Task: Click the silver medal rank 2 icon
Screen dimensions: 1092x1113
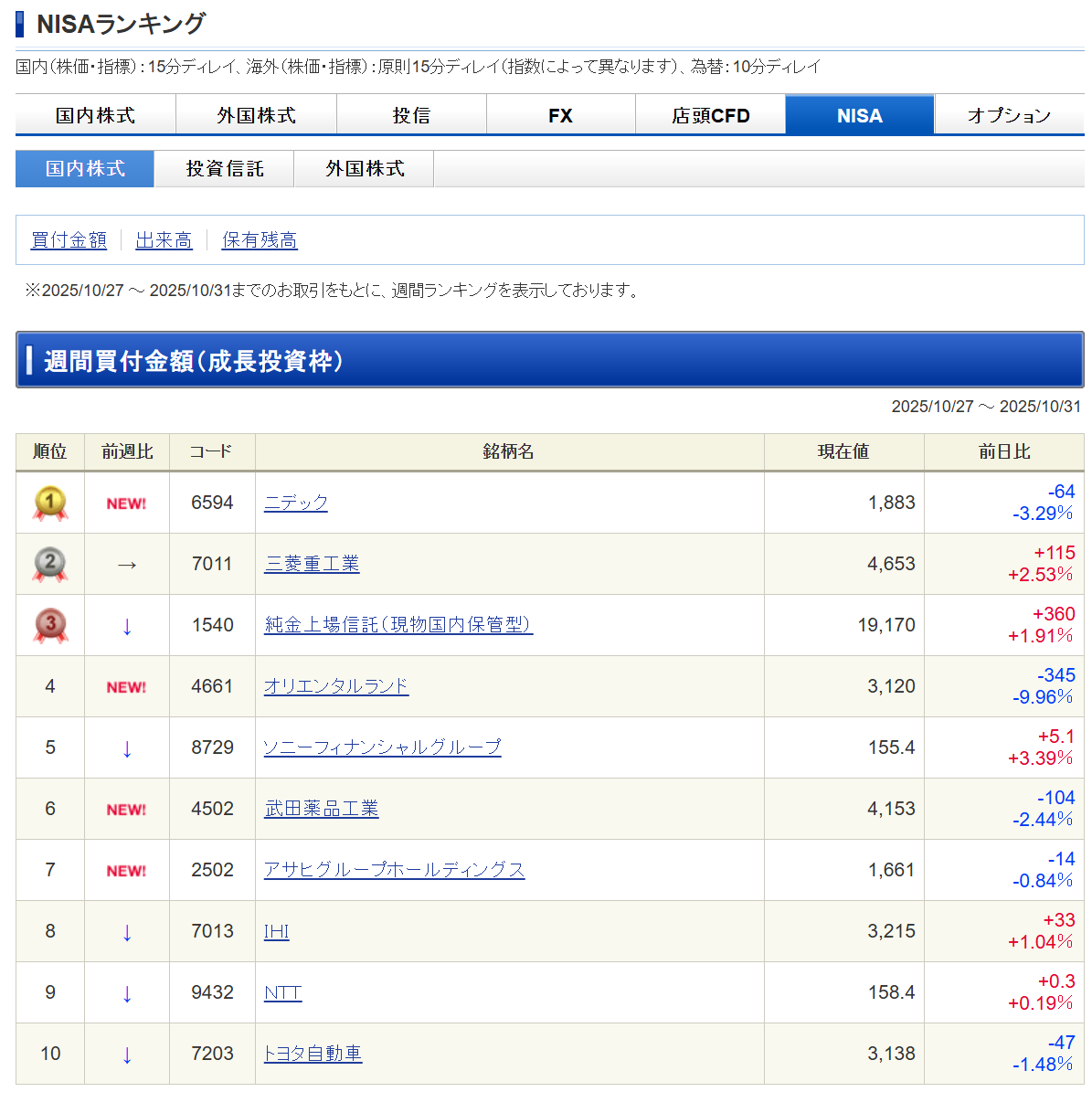Action: [50, 564]
